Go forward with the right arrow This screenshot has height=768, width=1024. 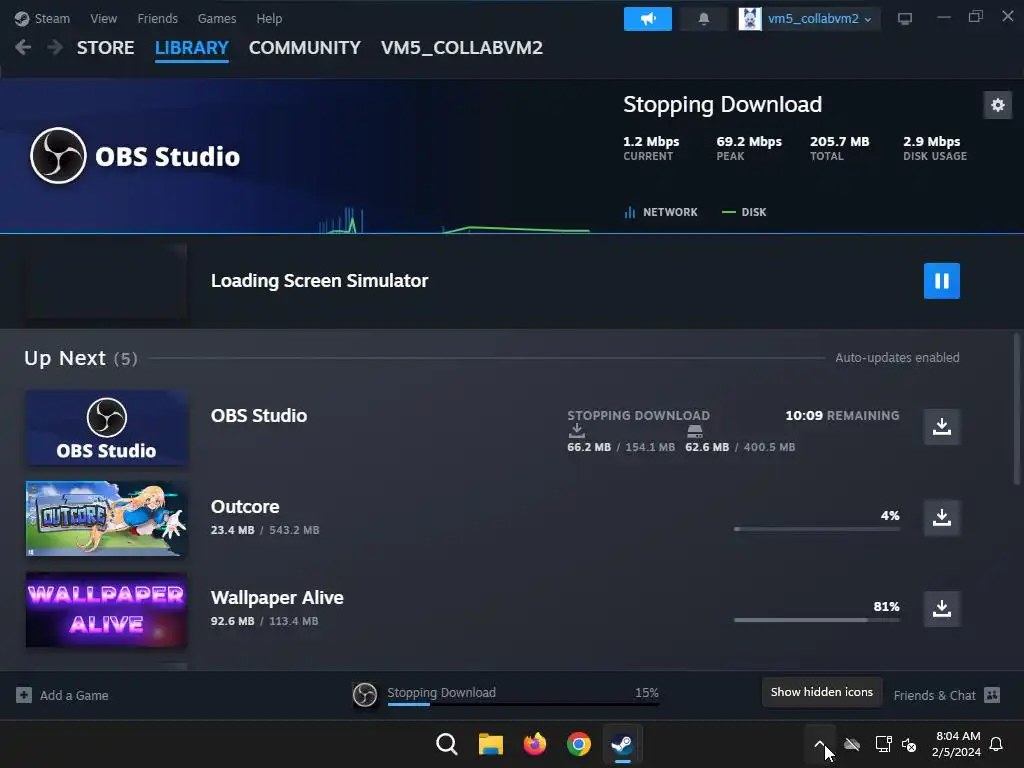tap(55, 48)
